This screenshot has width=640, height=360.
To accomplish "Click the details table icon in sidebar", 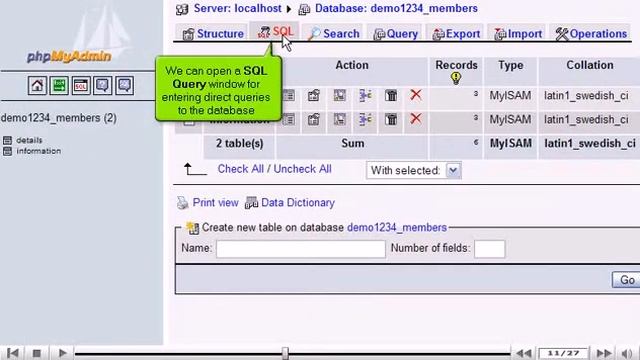I will pos(7,140).
